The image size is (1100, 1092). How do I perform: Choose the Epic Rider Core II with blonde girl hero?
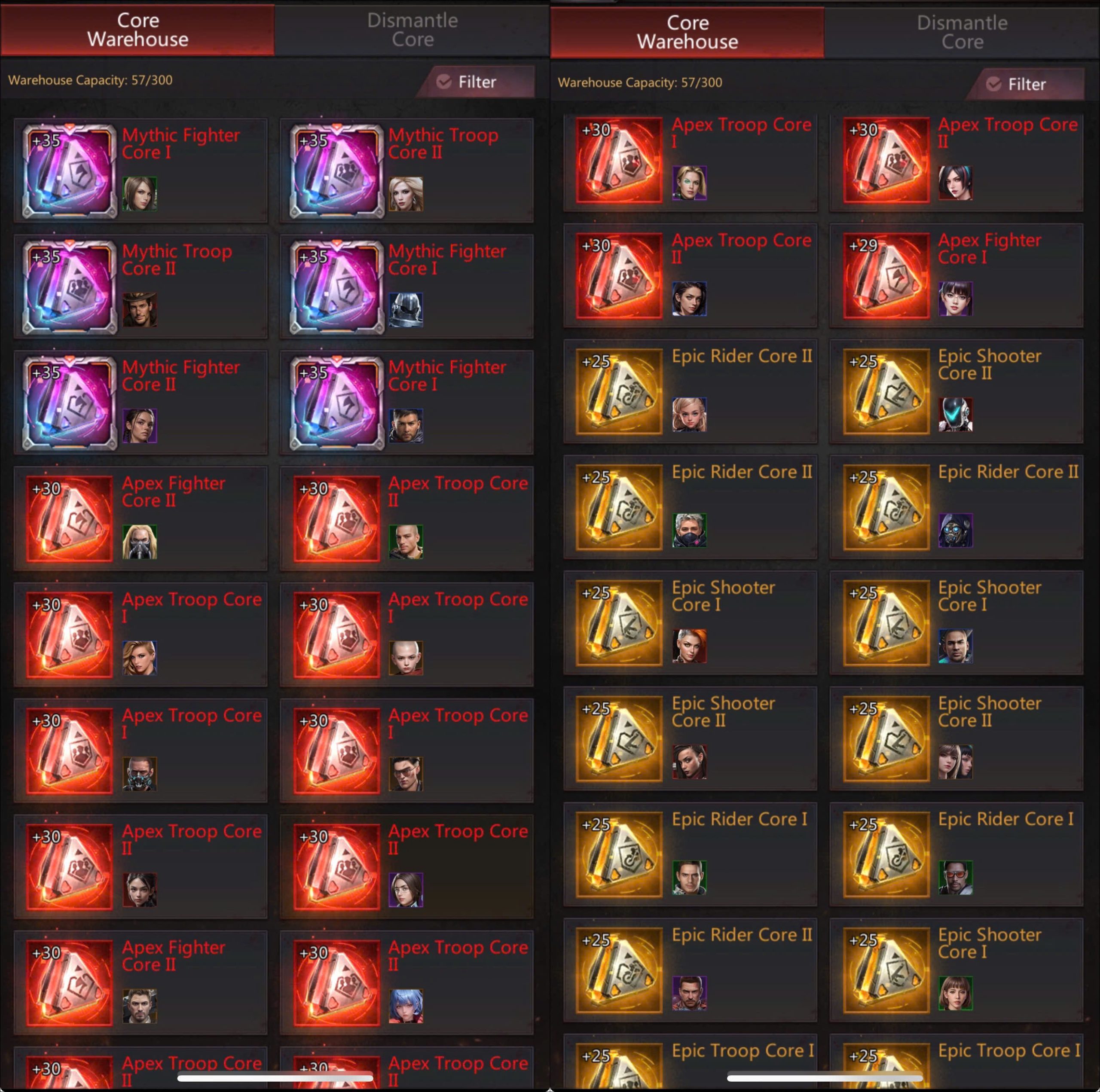pos(690,391)
